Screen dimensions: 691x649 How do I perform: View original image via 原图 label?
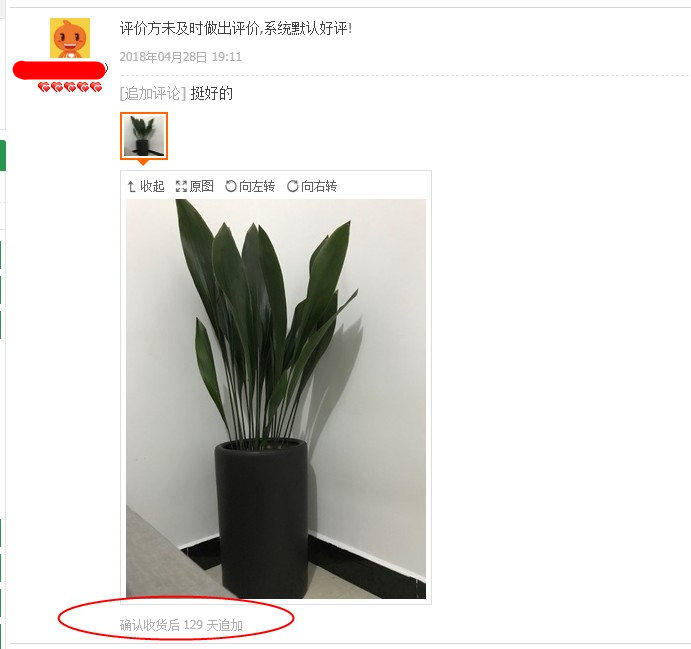coord(202,186)
